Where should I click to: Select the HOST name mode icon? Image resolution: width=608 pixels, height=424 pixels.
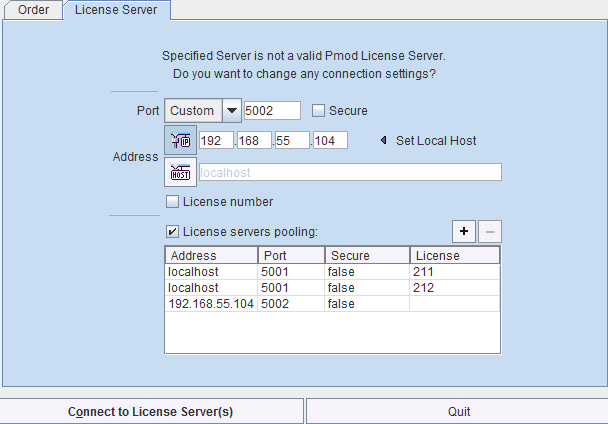coord(180,172)
